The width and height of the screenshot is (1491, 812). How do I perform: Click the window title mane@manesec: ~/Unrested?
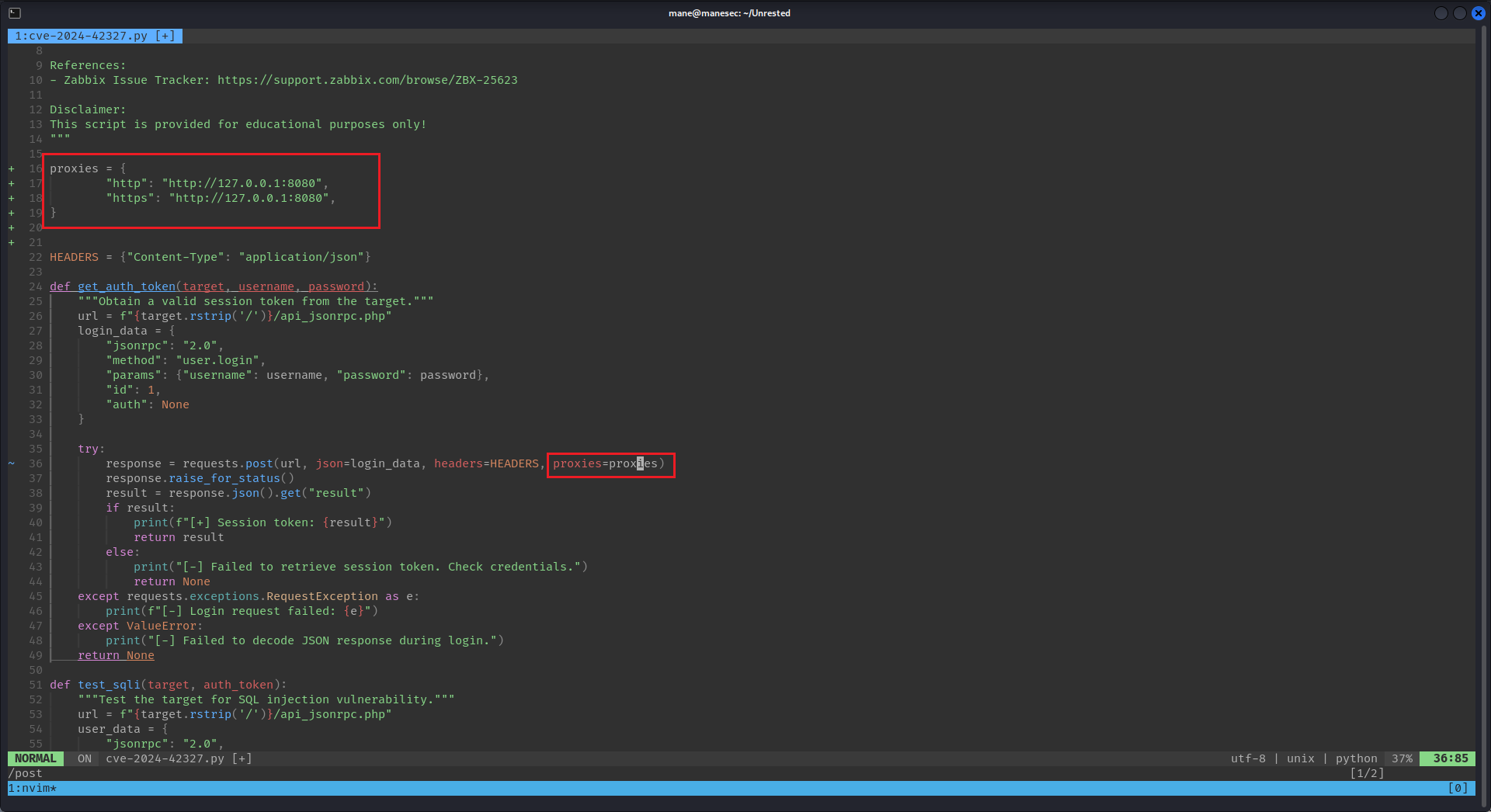(x=729, y=13)
